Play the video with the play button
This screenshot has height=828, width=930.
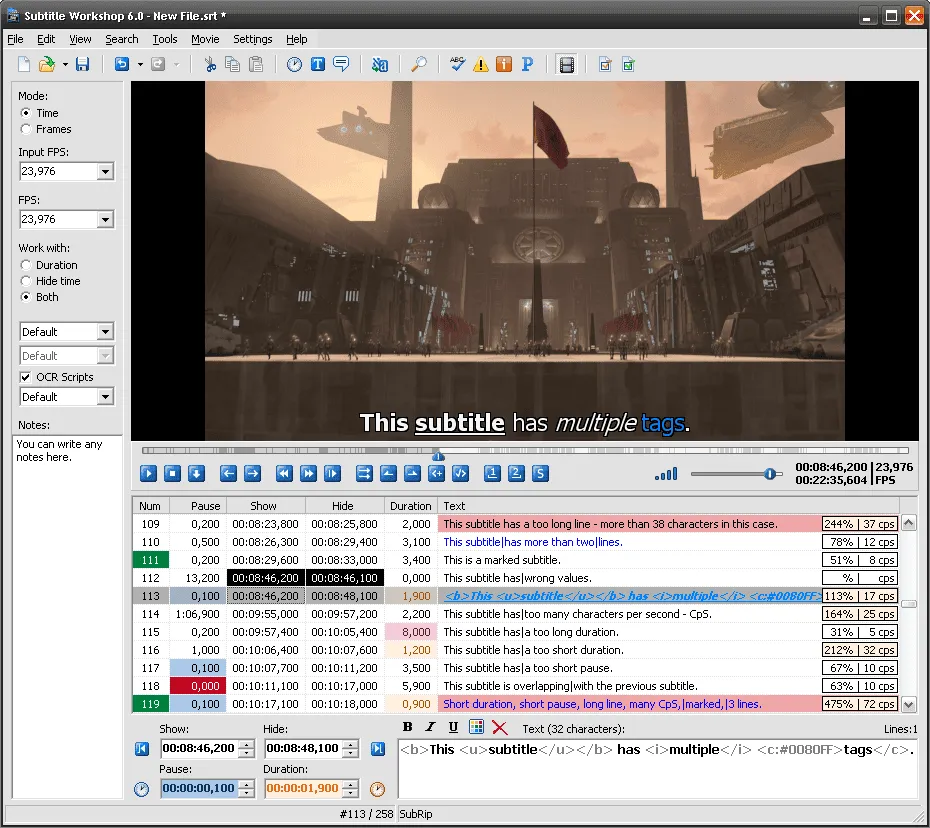(148, 473)
